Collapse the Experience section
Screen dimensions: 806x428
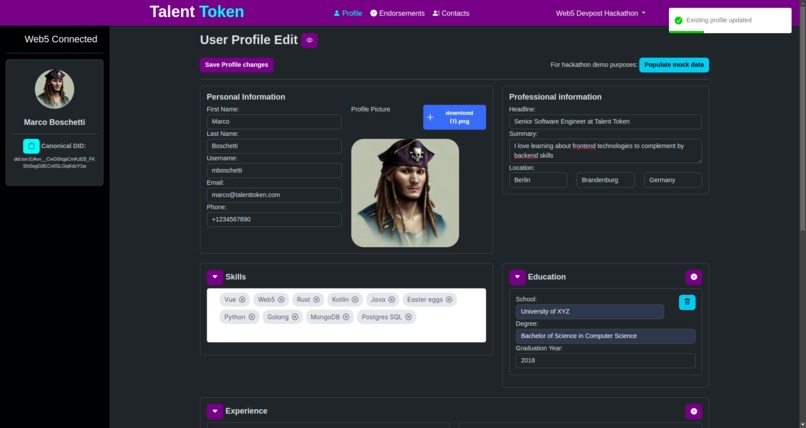[215, 411]
